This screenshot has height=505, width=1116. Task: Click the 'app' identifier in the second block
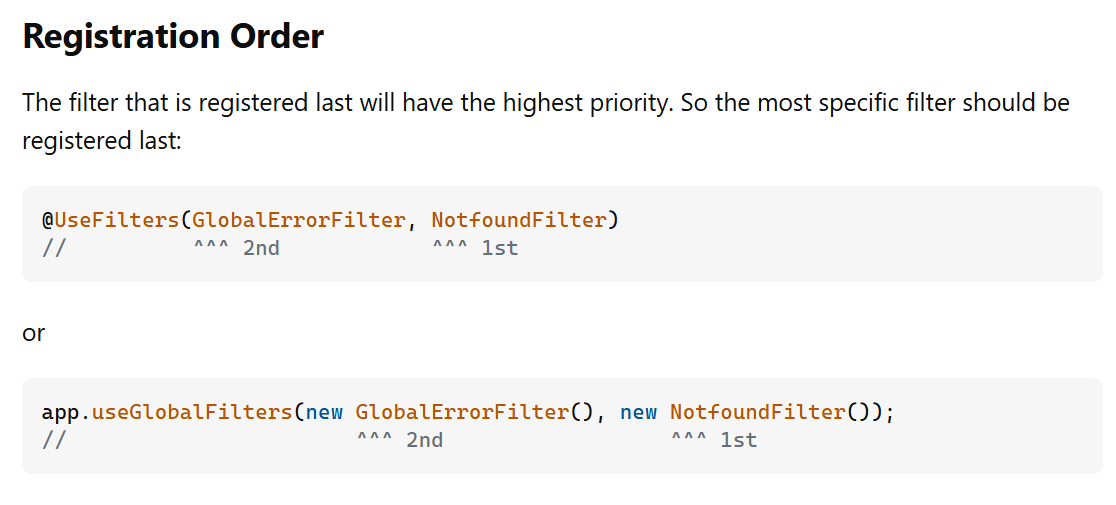coord(59,412)
